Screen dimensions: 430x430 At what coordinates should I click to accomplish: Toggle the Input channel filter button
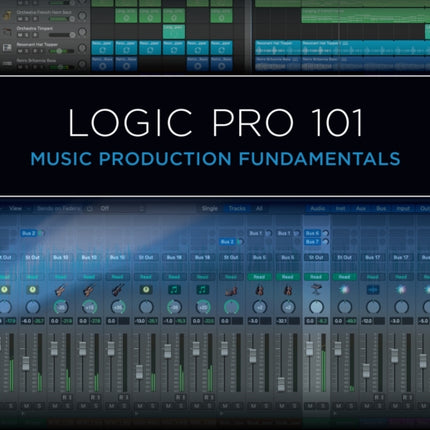(x=403, y=208)
